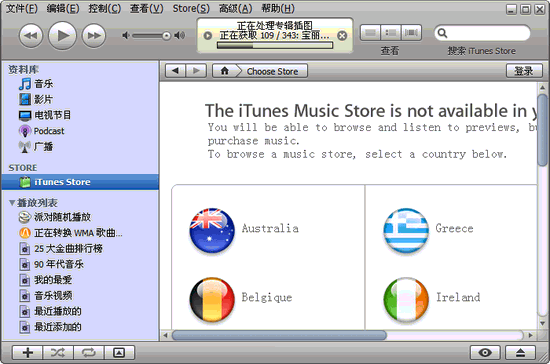The image size is (550, 364).
Task: Click the Belgique store link
Action: (x=267, y=297)
